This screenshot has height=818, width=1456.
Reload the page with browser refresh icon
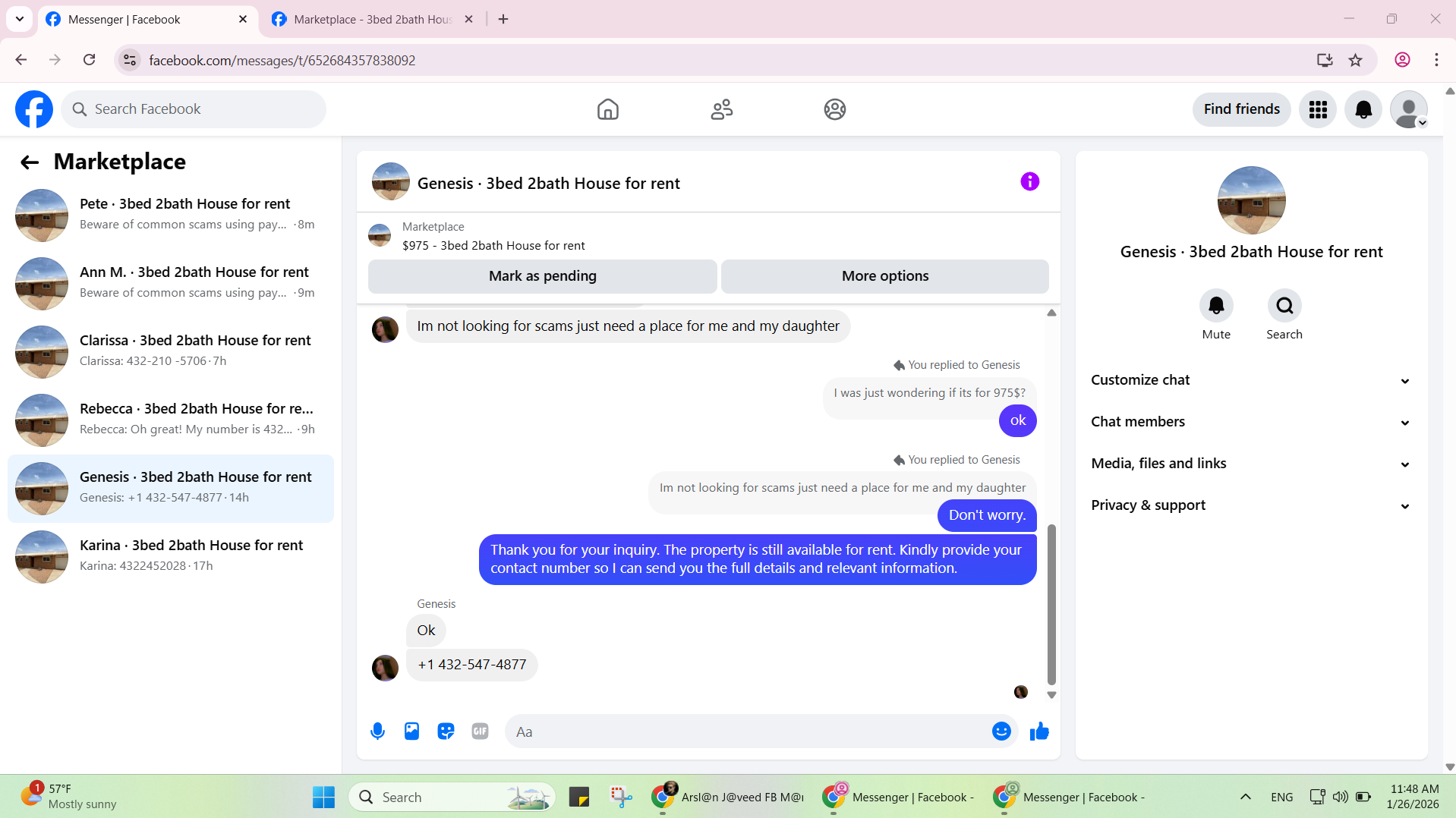[x=90, y=60]
